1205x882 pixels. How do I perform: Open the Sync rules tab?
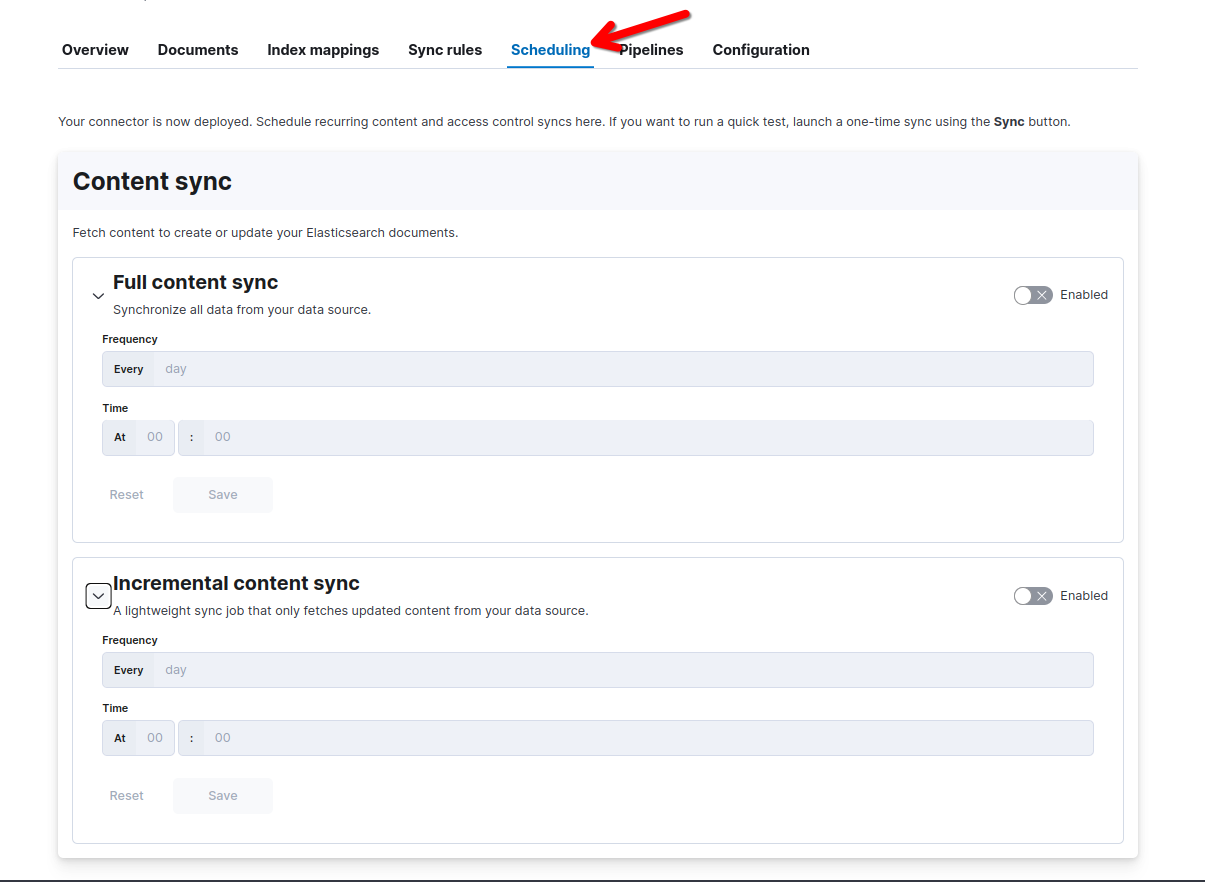pos(445,49)
